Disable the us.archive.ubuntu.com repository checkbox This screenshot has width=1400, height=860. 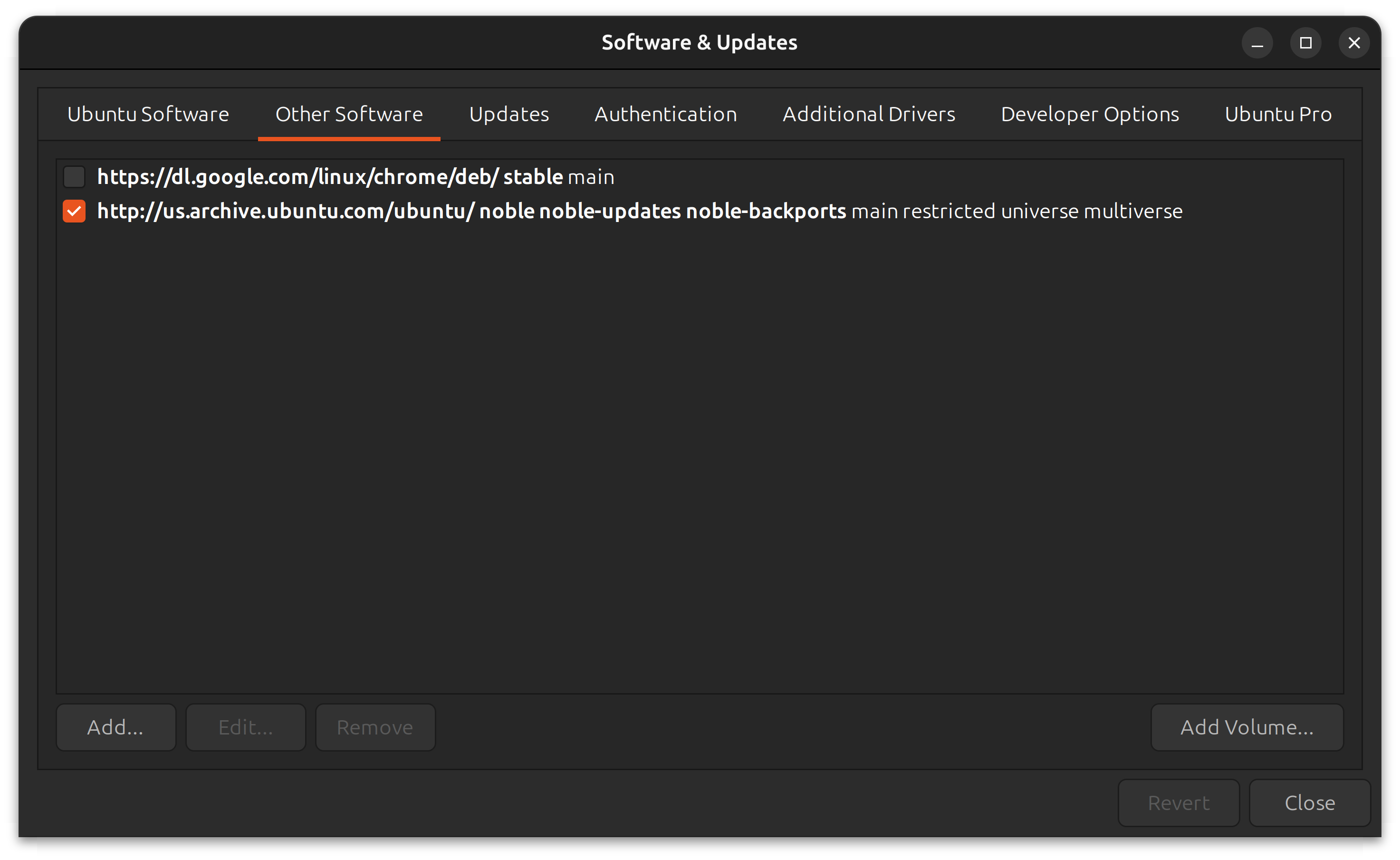click(74, 211)
